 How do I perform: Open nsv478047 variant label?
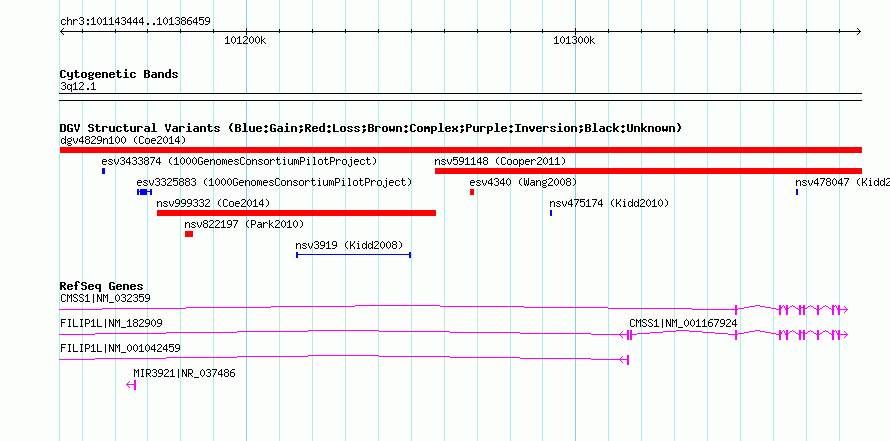tap(842, 182)
